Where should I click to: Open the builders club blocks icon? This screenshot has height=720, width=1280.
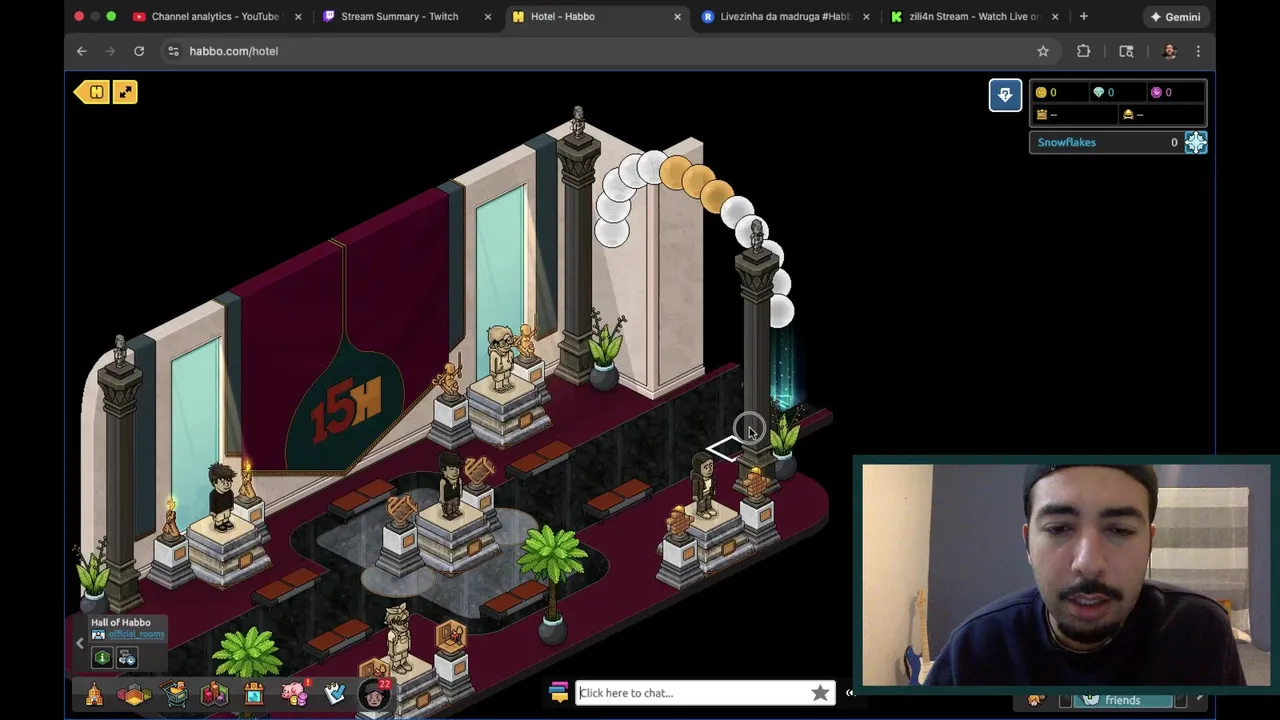215,694
